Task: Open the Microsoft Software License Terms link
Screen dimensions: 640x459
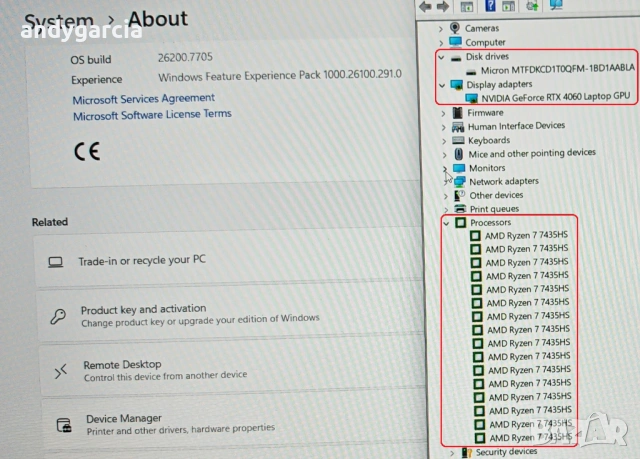Action: coord(152,116)
